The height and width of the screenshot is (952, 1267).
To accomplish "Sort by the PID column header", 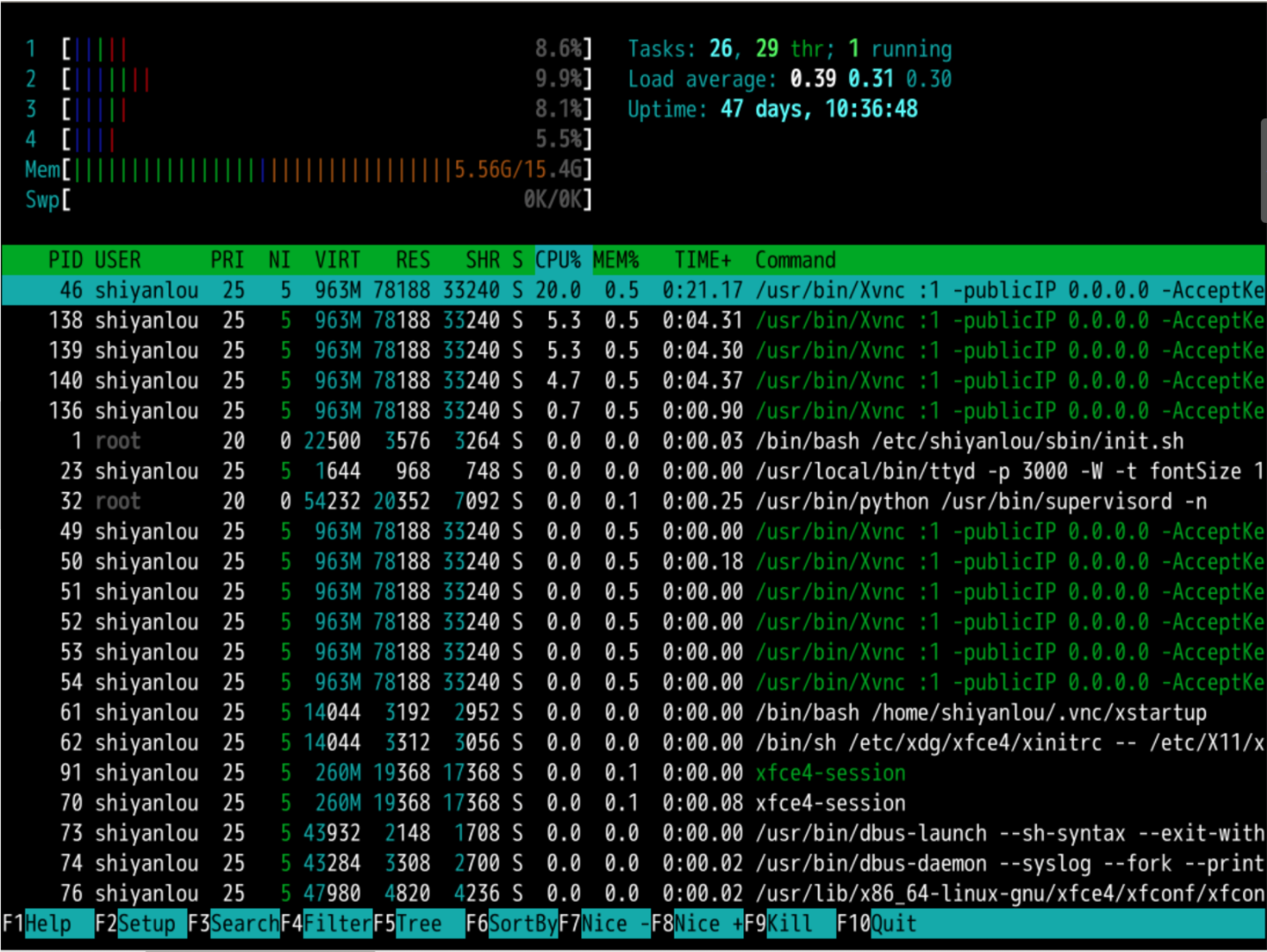I will pyautogui.click(x=65, y=260).
